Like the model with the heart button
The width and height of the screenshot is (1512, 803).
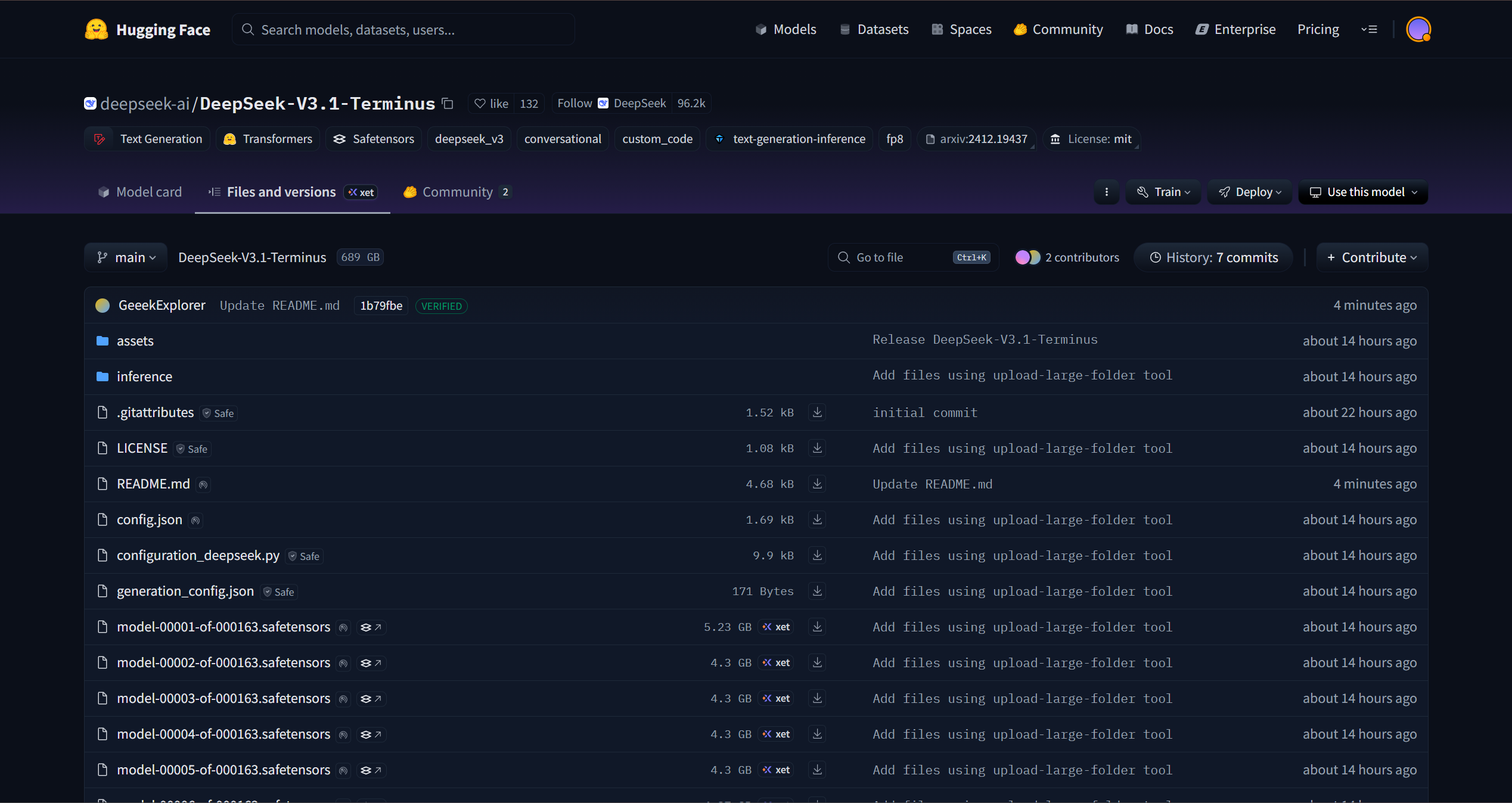tap(491, 104)
